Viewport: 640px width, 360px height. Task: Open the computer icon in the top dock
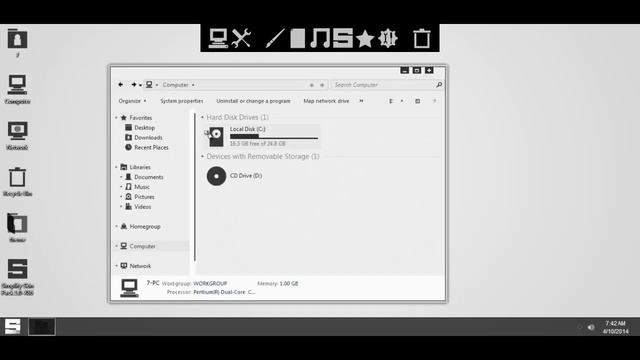218,38
